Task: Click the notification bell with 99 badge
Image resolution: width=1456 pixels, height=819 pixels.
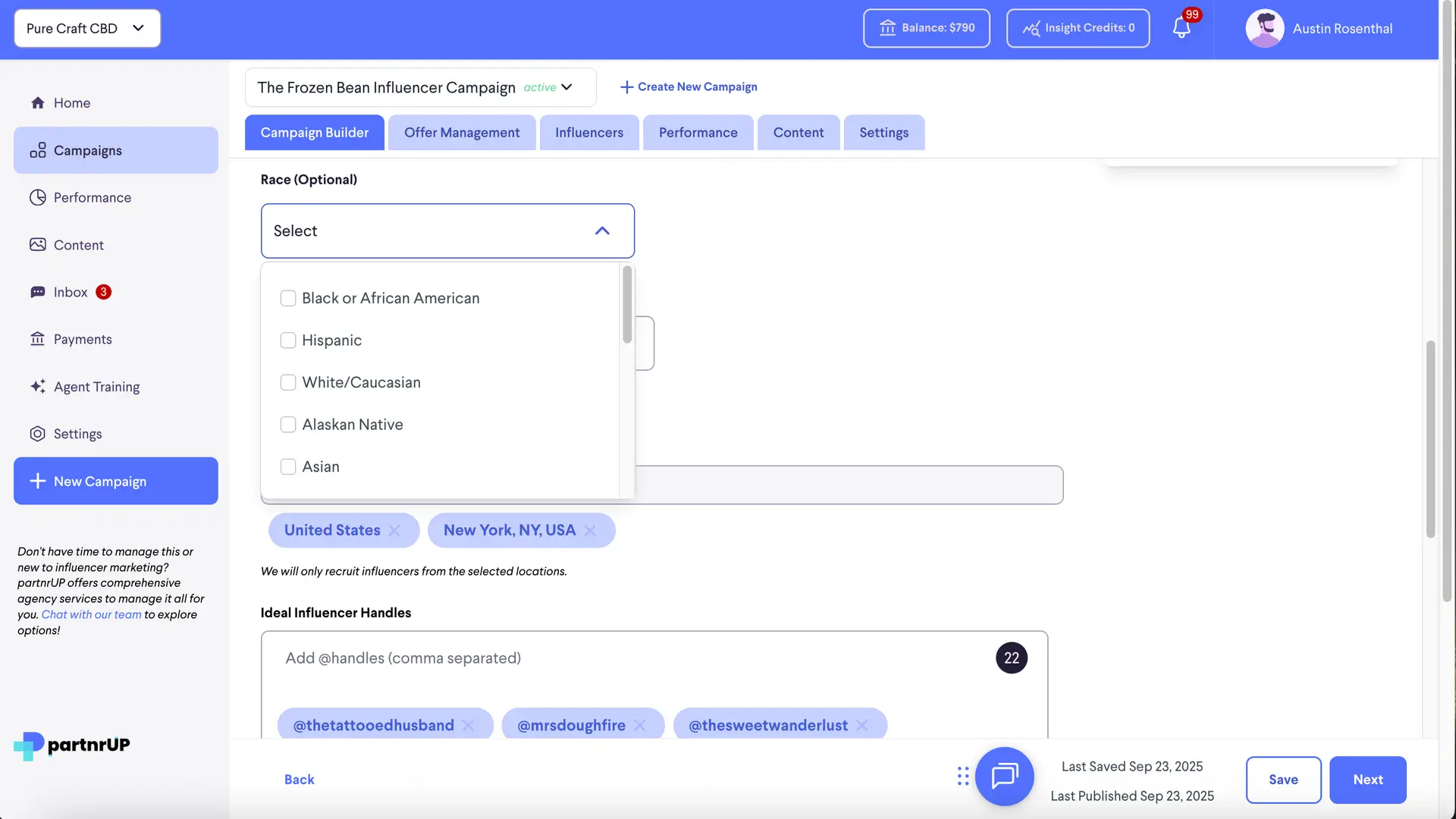Action: coord(1180,27)
